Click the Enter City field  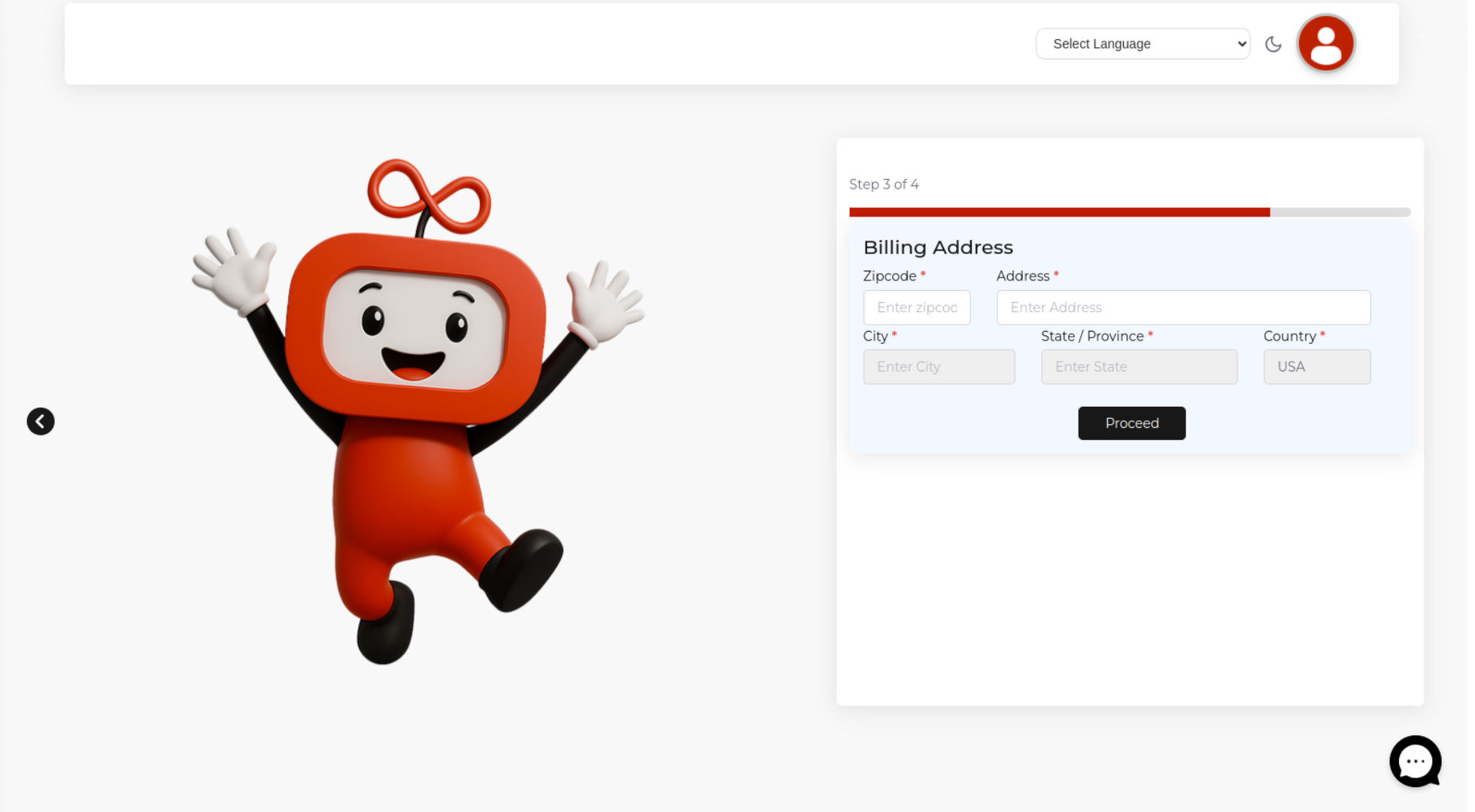click(x=938, y=367)
